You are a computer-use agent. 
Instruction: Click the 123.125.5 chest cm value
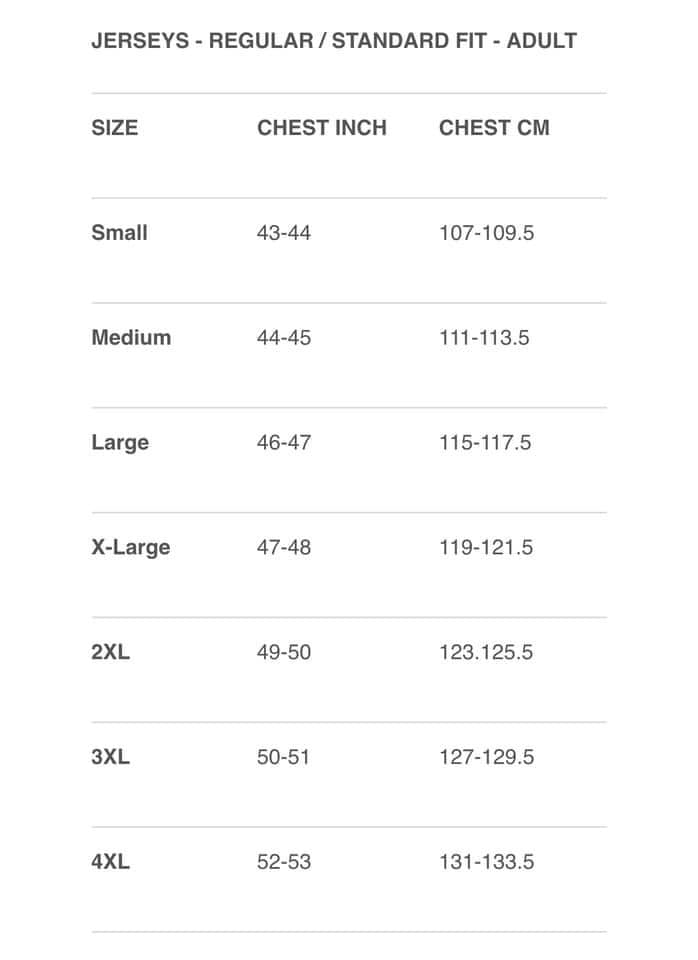coord(486,652)
